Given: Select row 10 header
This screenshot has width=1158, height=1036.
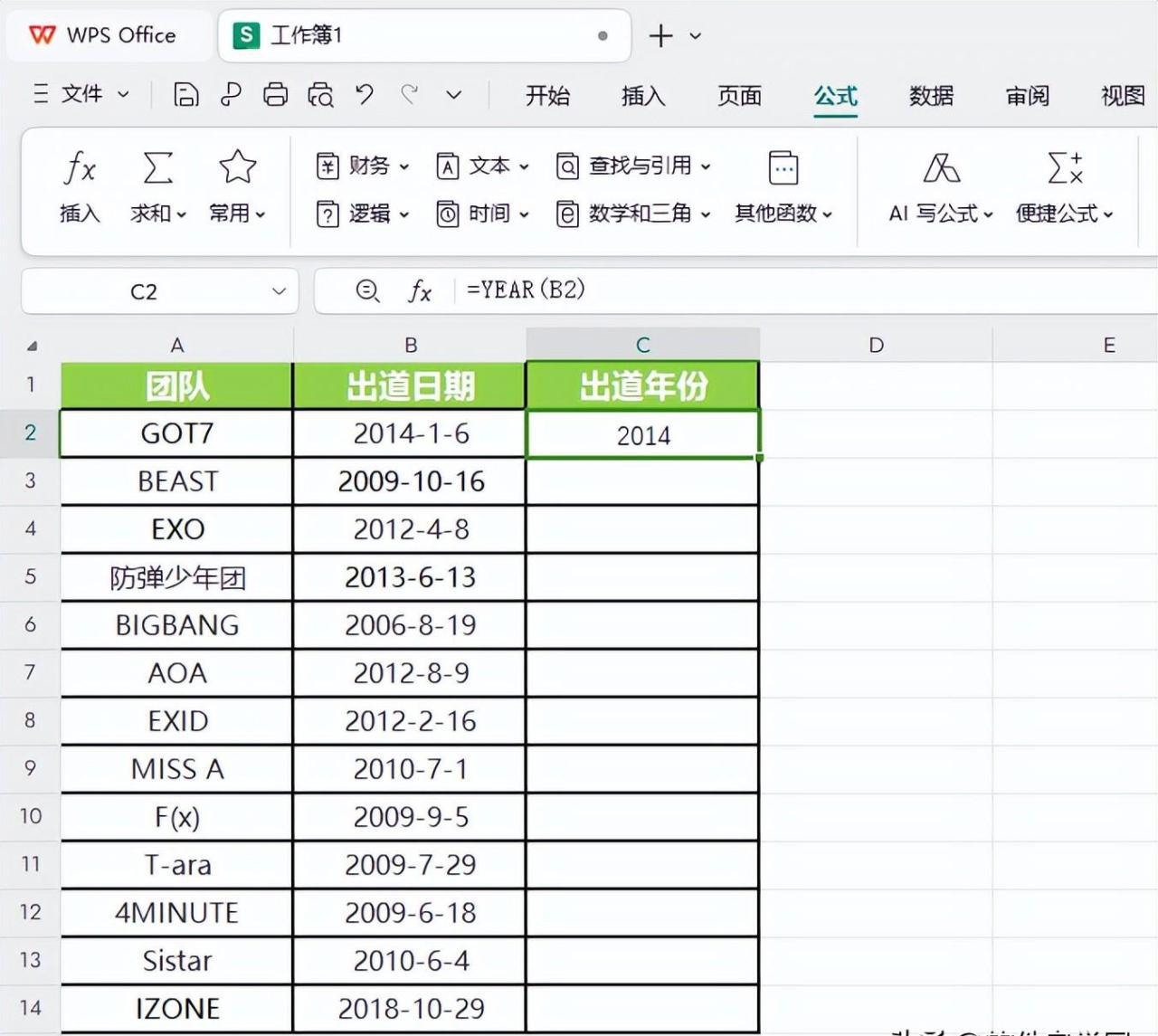Looking at the screenshot, I should tap(30, 816).
